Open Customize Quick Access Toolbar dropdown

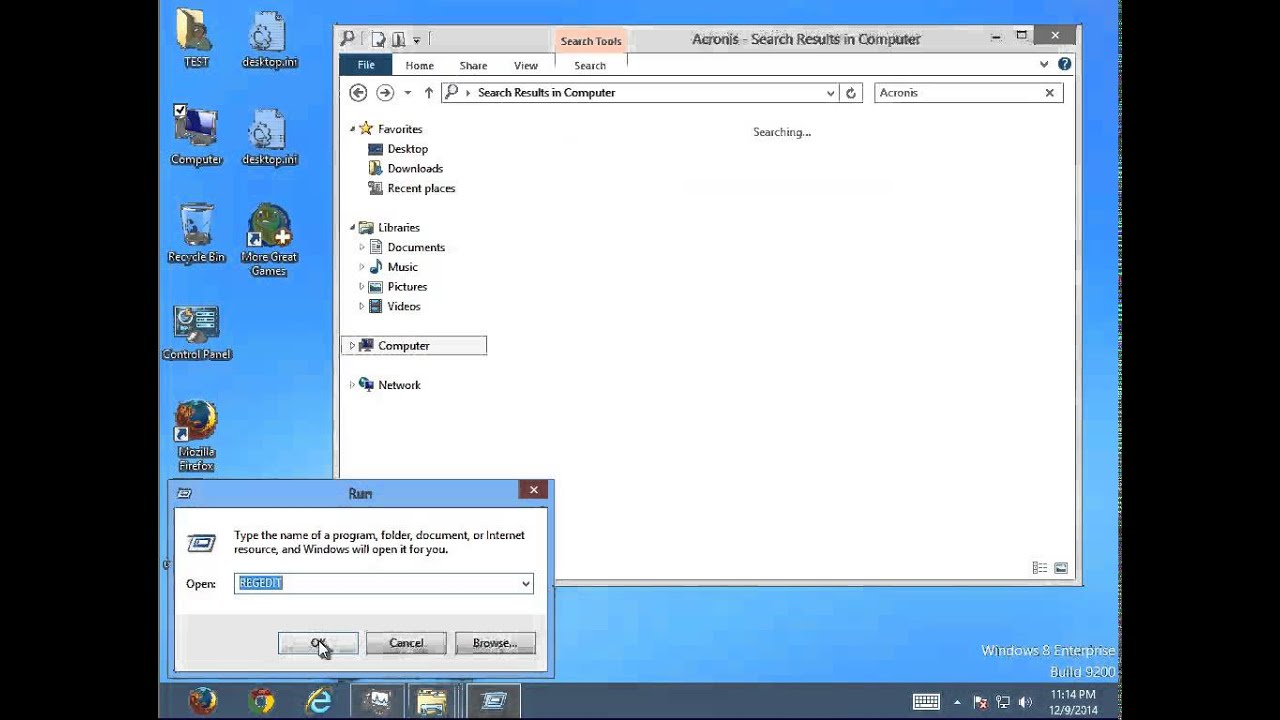[x=416, y=40]
